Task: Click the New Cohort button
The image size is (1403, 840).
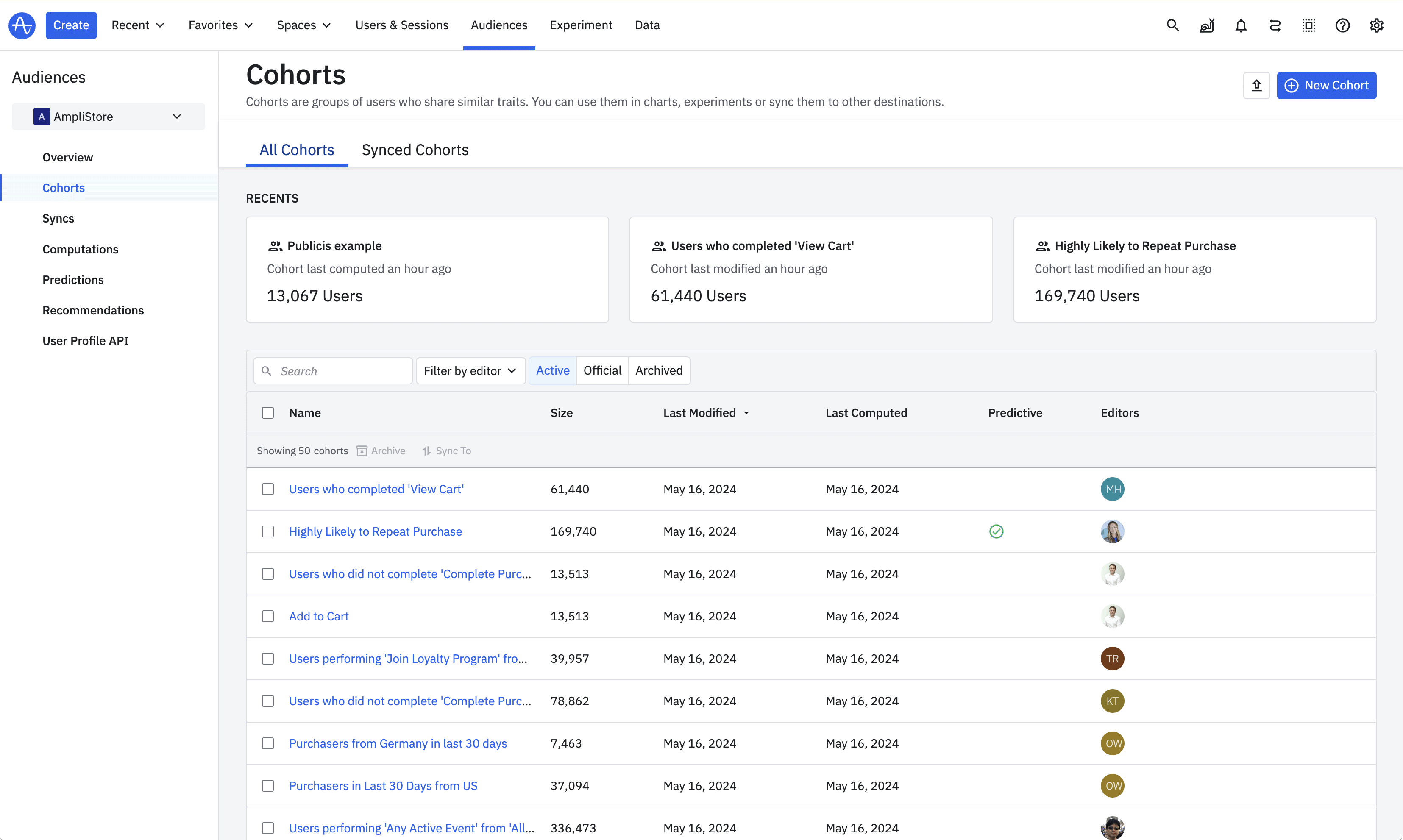Action: tap(1326, 86)
